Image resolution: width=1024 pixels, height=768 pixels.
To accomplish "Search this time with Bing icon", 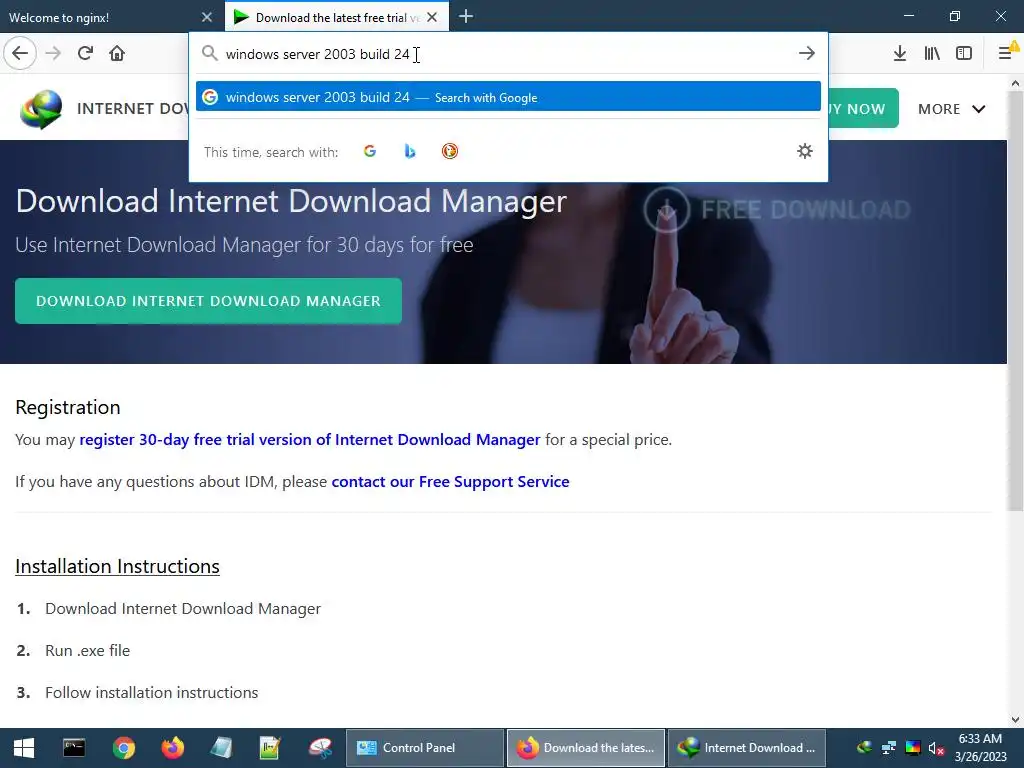I will [409, 152].
